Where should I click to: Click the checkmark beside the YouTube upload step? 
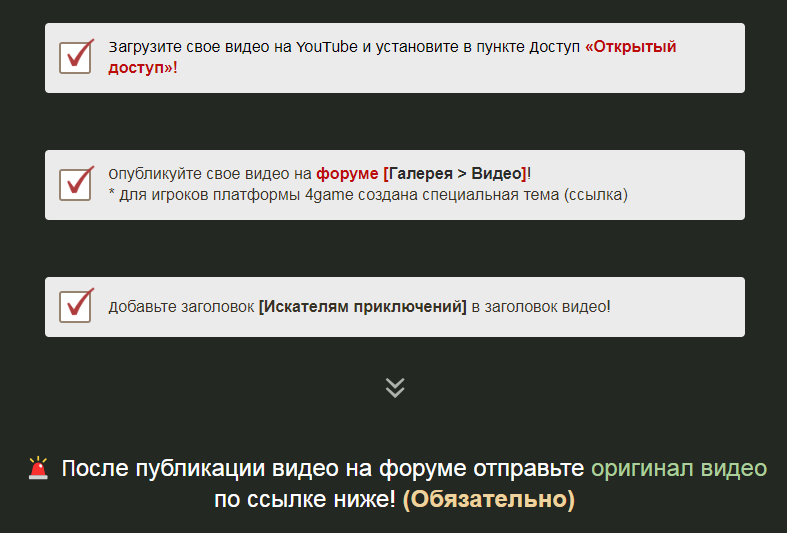[76, 57]
